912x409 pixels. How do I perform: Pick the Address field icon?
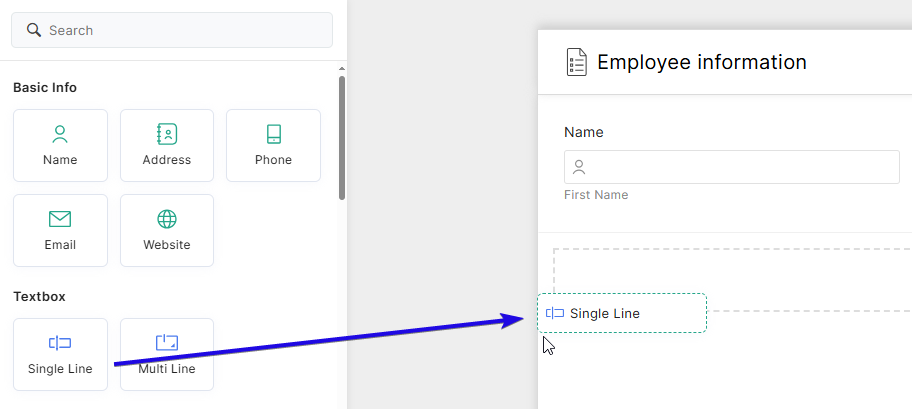pyautogui.click(x=167, y=134)
